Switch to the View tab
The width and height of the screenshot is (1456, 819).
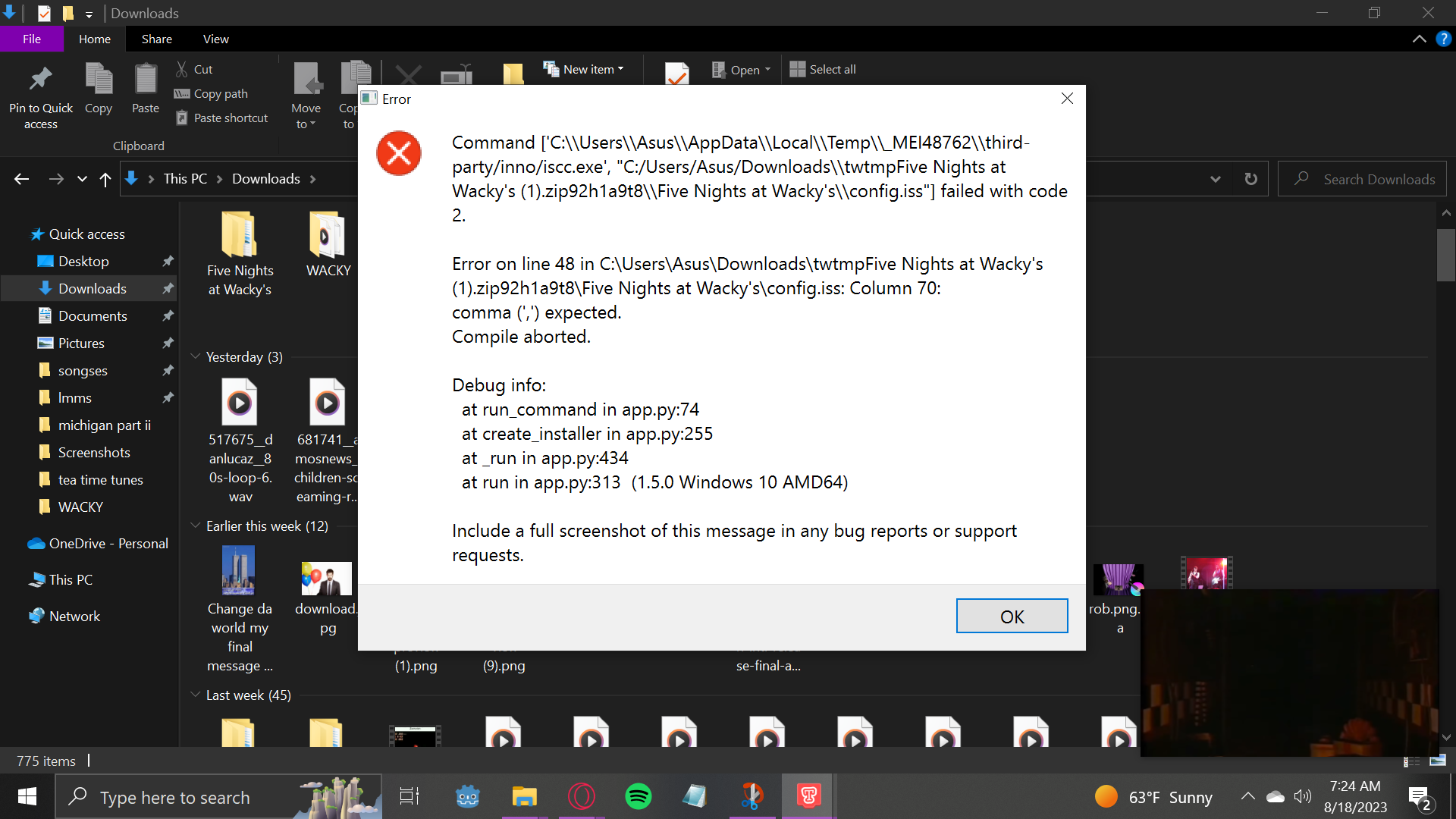(x=215, y=39)
